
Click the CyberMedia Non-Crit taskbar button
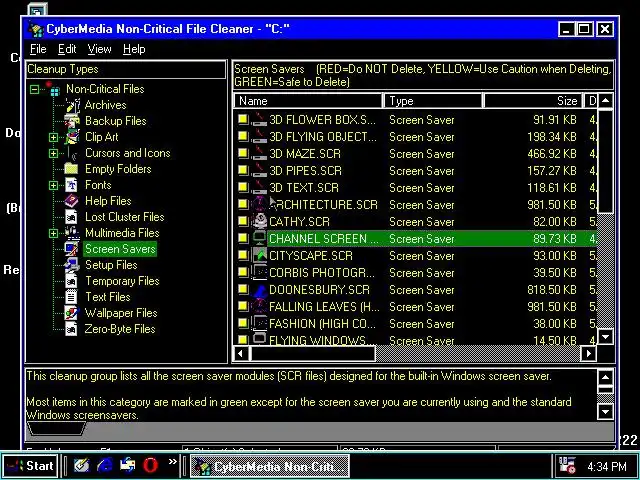click(x=269, y=466)
